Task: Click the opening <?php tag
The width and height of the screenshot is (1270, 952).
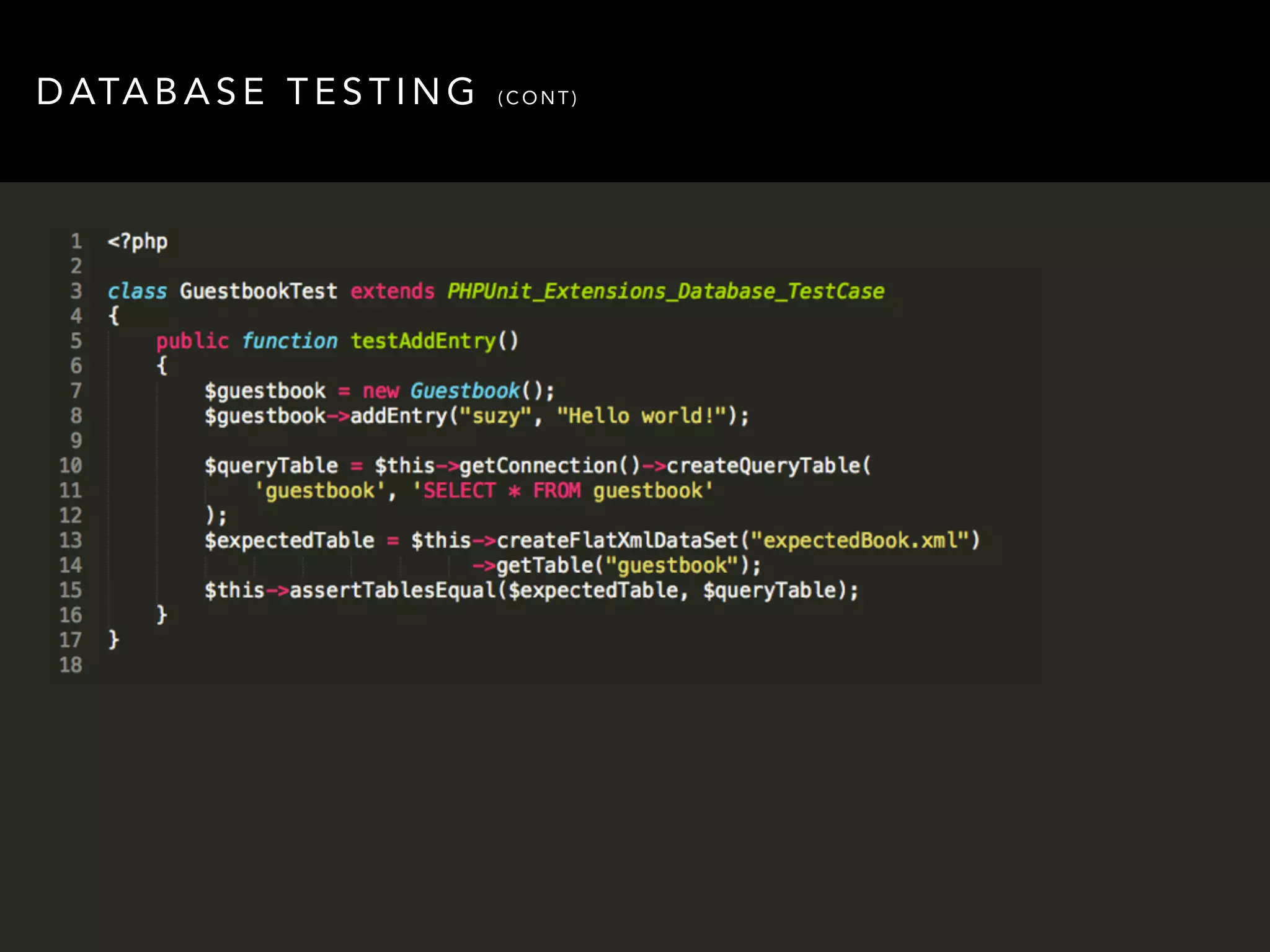Action: coord(138,241)
